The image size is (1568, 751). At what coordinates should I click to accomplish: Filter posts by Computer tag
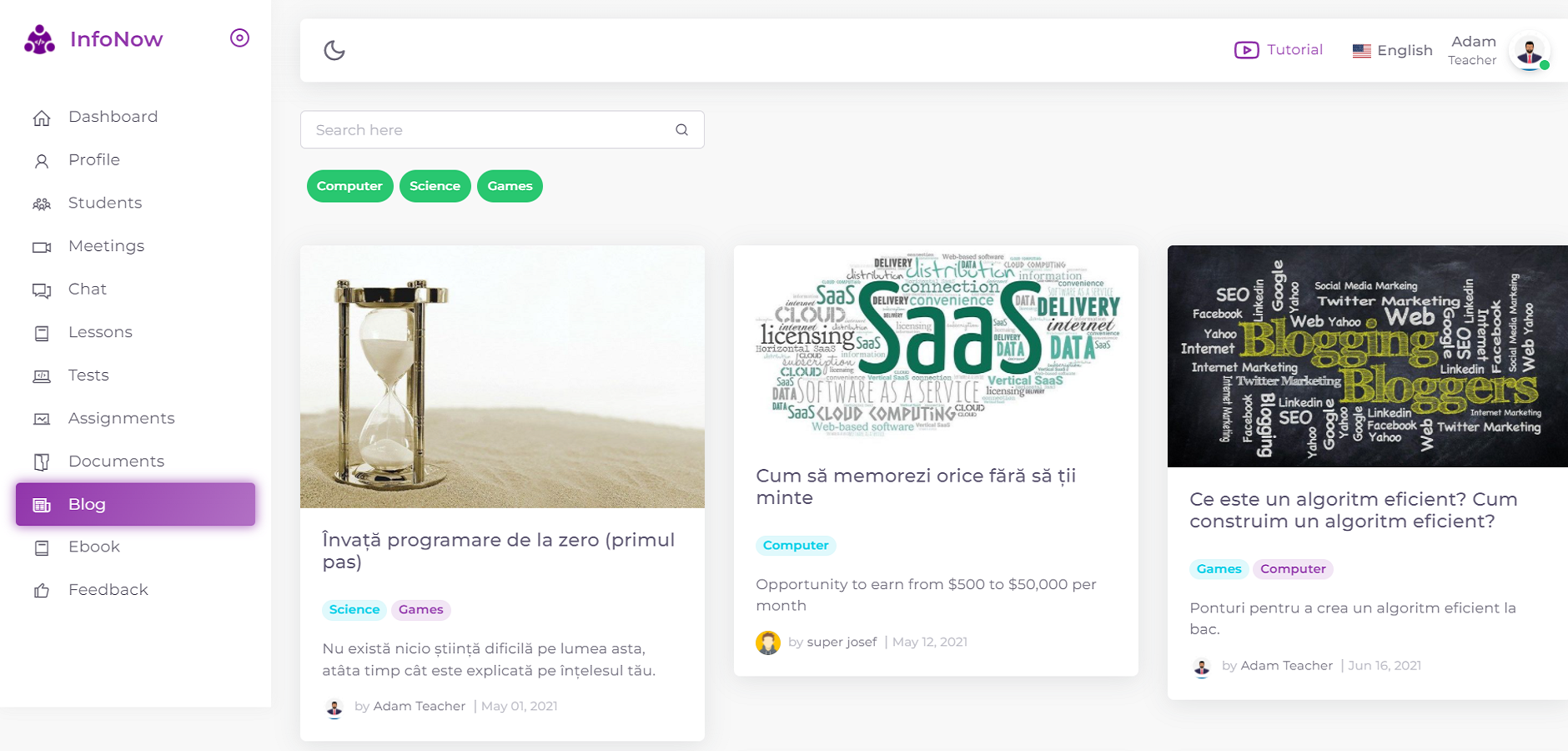click(349, 186)
